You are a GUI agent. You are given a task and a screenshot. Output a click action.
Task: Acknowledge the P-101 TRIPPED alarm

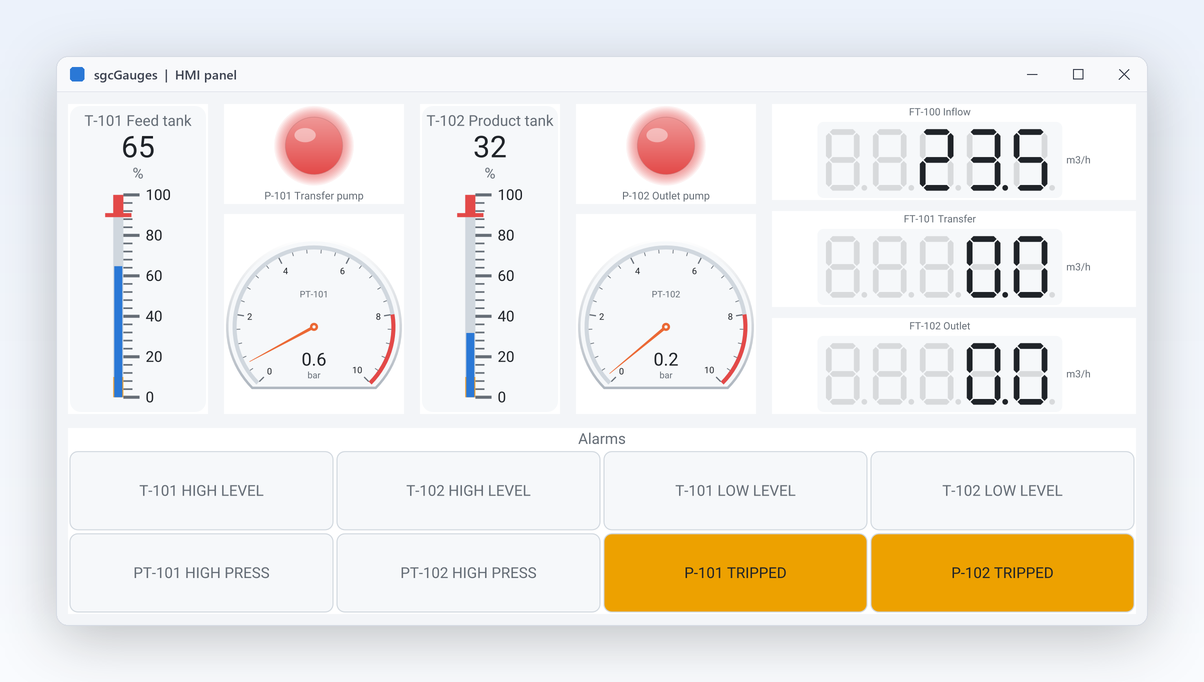[735, 573]
